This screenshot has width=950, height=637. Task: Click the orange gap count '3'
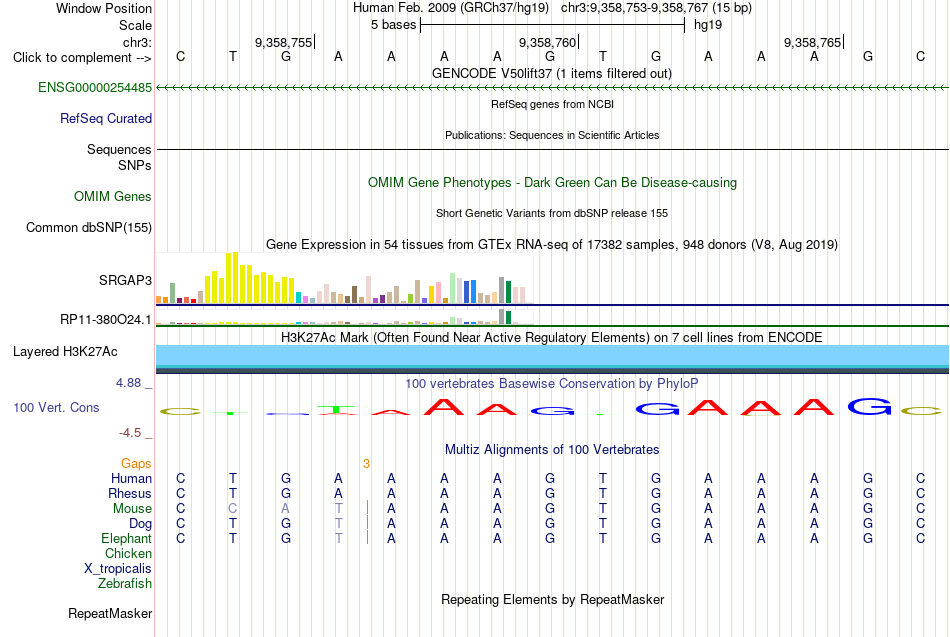367,464
